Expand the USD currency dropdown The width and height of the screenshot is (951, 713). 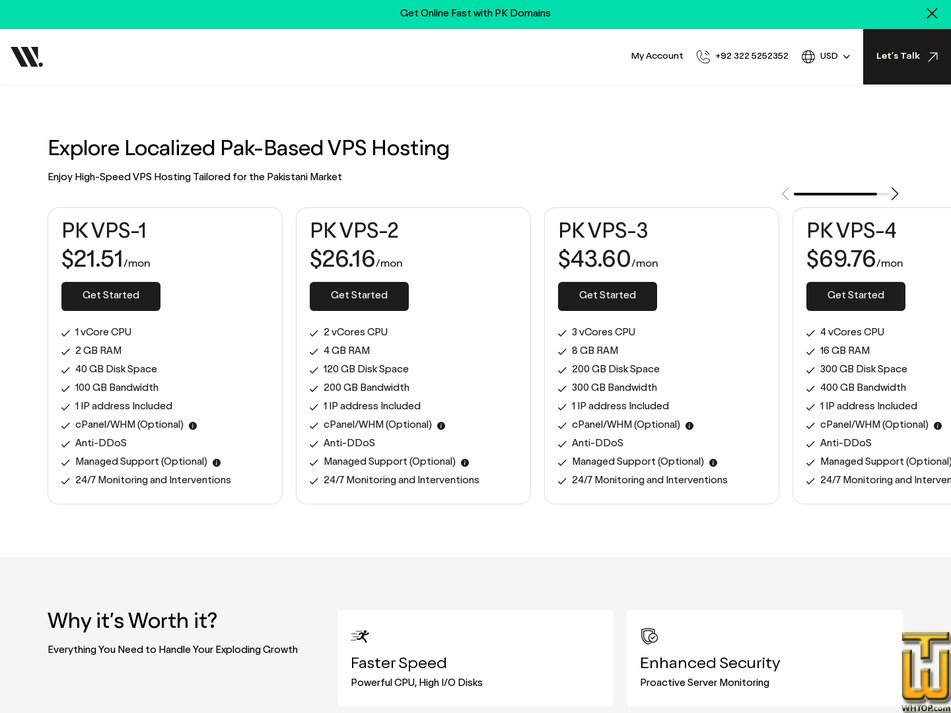tap(846, 56)
